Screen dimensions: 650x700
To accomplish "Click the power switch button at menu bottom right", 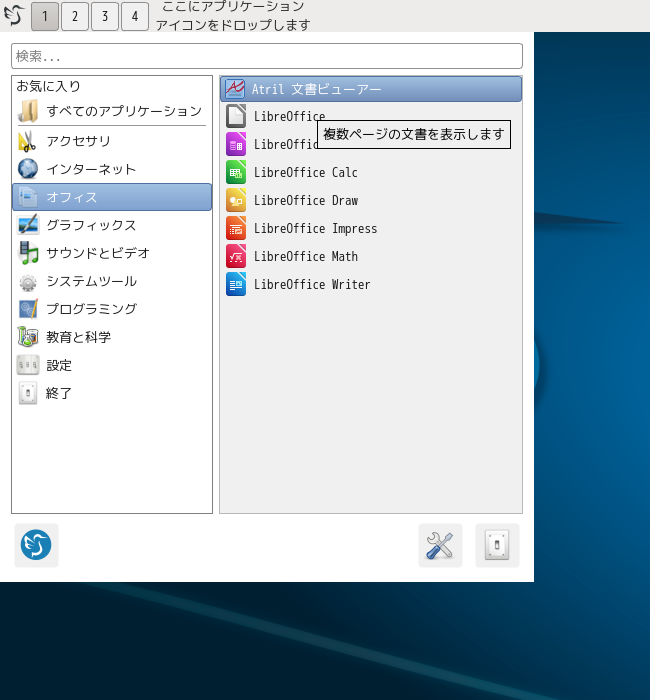I will point(497,545).
